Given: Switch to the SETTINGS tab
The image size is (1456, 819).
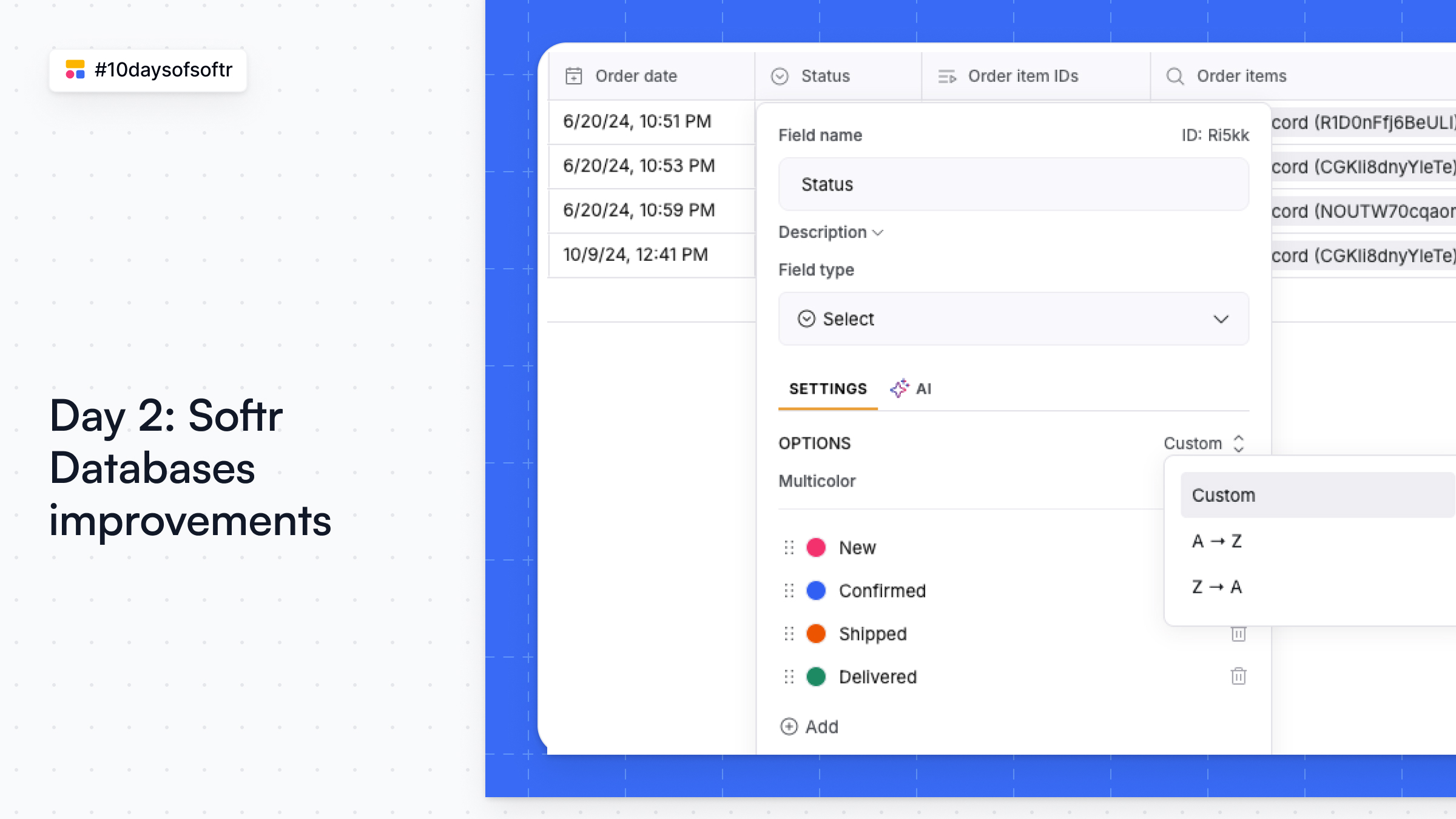Looking at the screenshot, I should pos(828,389).
